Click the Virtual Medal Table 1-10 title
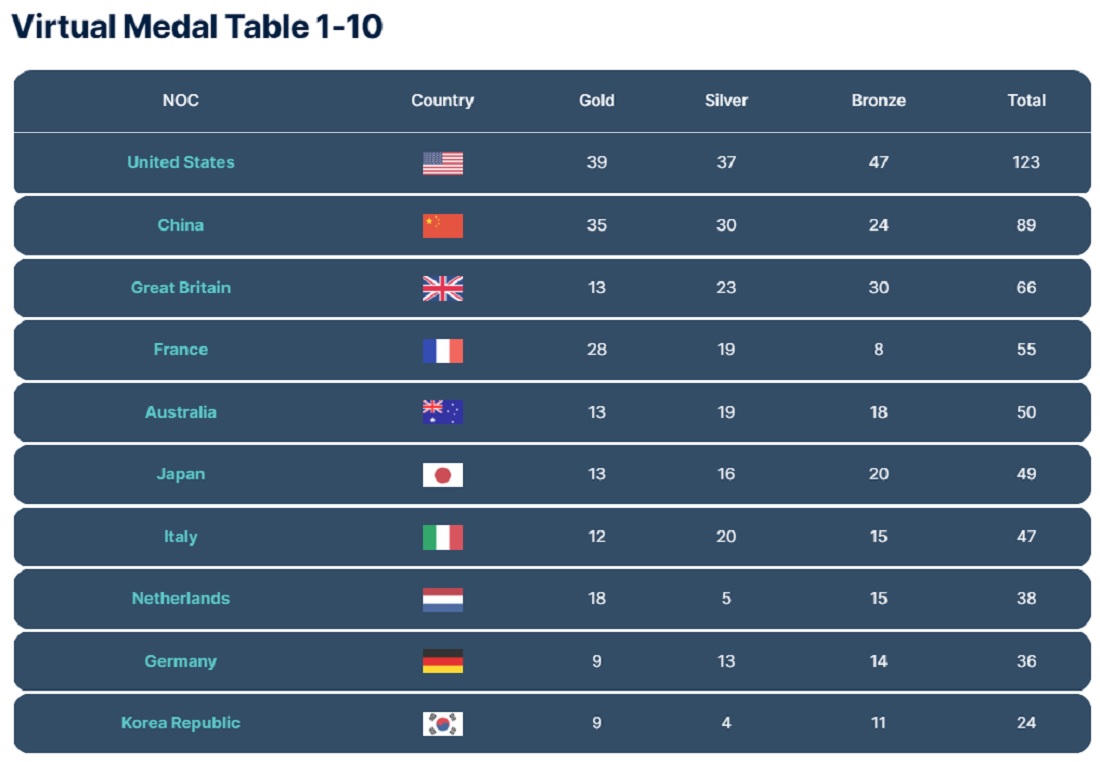 (x=197, y=27)
